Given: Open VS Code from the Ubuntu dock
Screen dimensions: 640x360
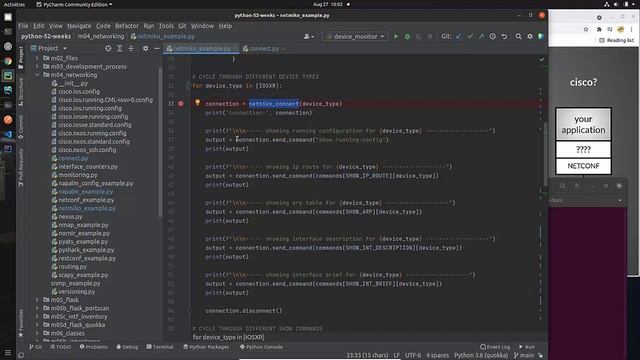Looking at the screenshot, I should click(8, 134).
